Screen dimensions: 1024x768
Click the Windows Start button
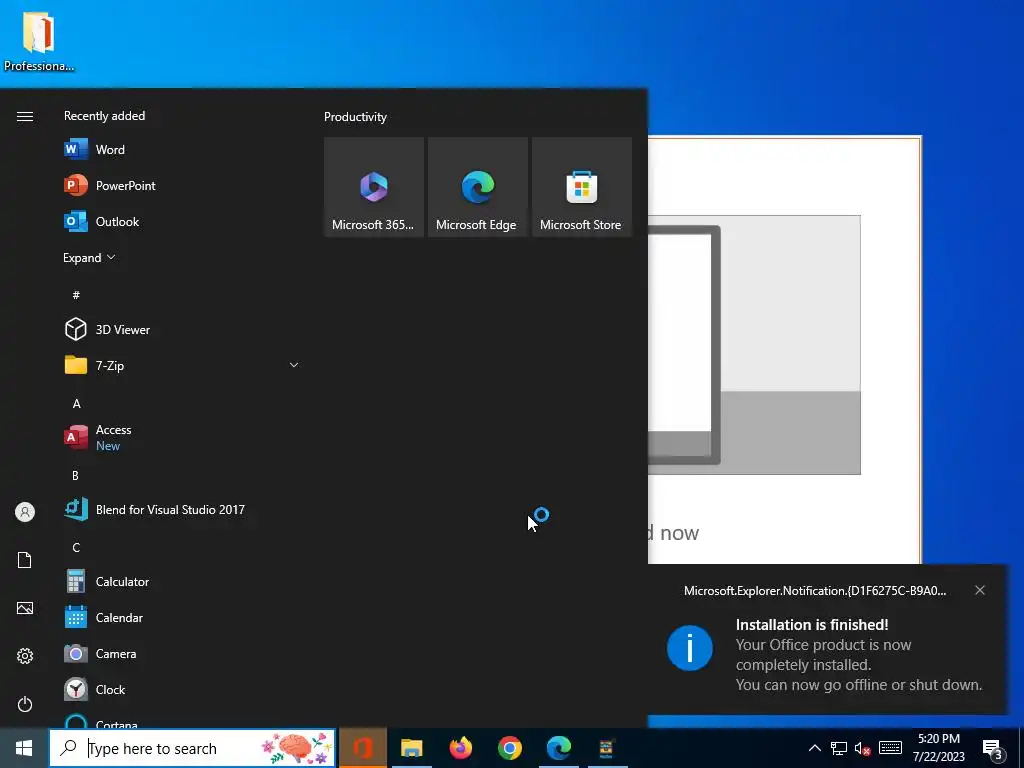pos(24,748)
